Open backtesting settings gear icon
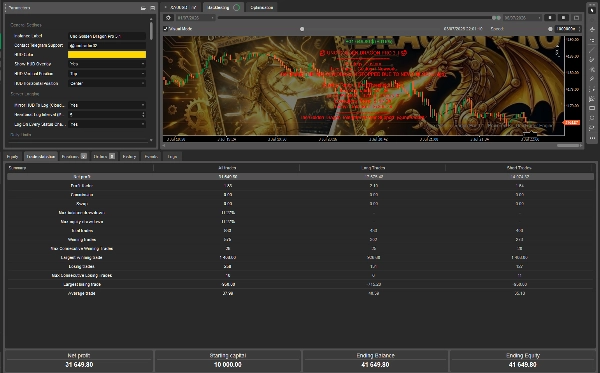This screenshot has width=600, height=373. (168, 18)
